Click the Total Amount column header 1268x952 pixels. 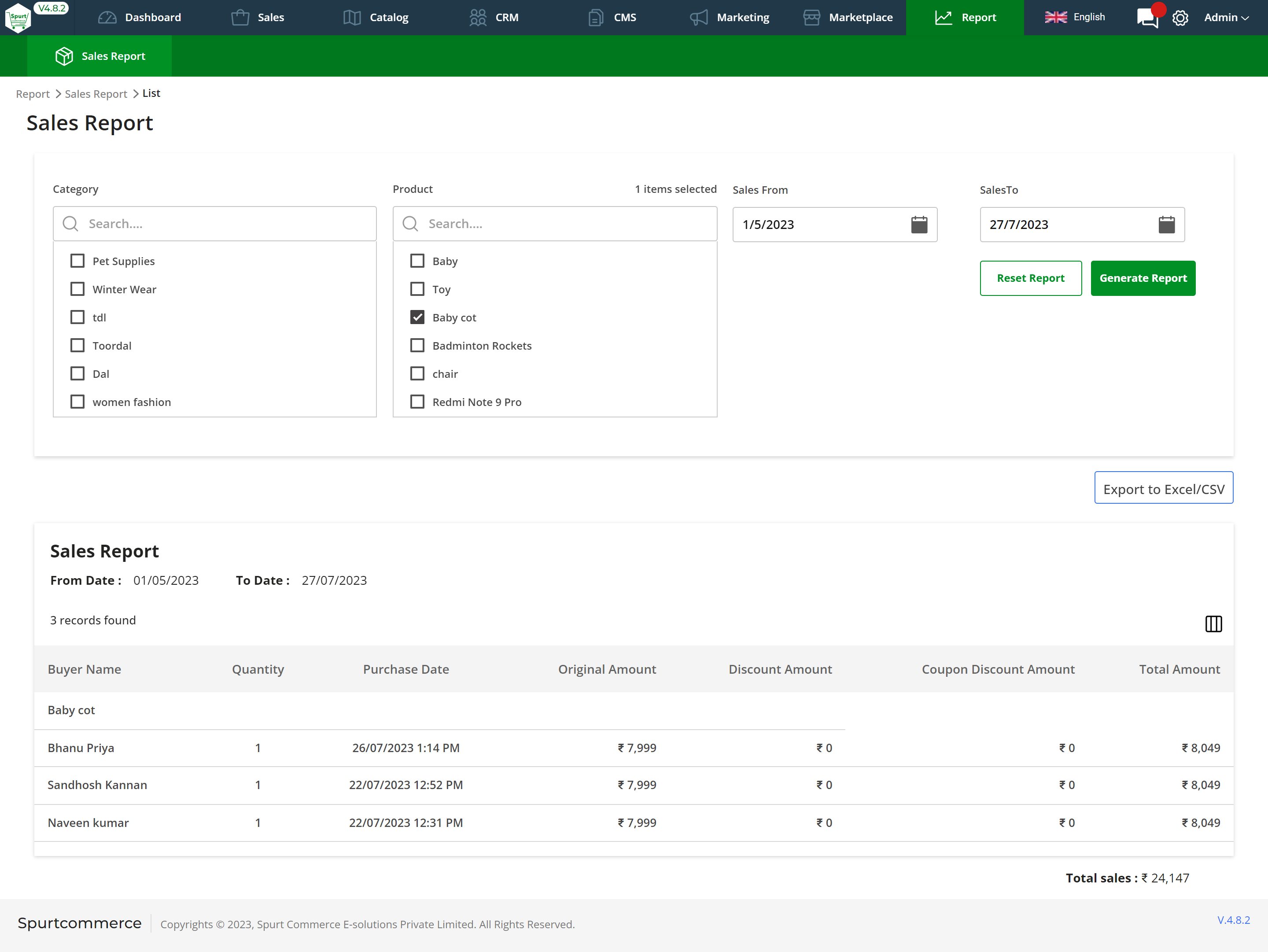pos(1180,669)
